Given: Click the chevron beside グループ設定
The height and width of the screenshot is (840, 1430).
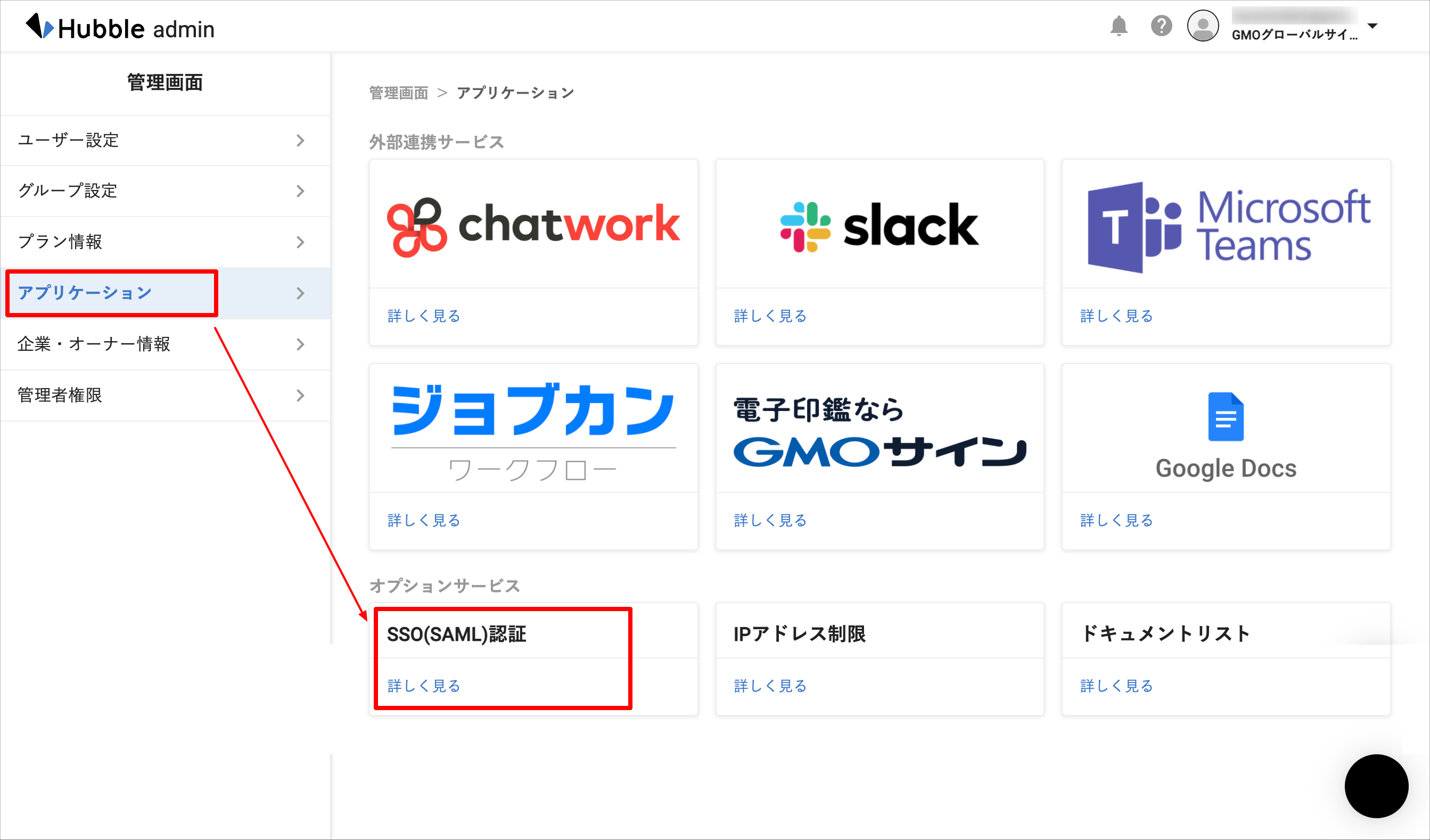Looking at the screenshot, I should point(301,191).
